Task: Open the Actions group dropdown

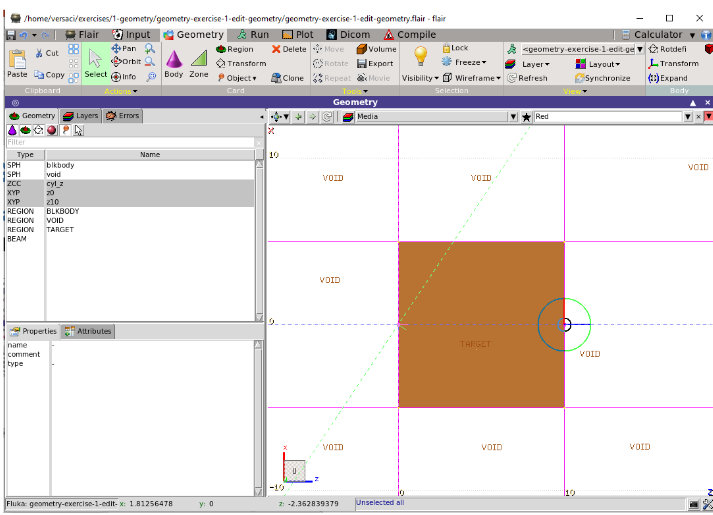Action: pos(121,91)
